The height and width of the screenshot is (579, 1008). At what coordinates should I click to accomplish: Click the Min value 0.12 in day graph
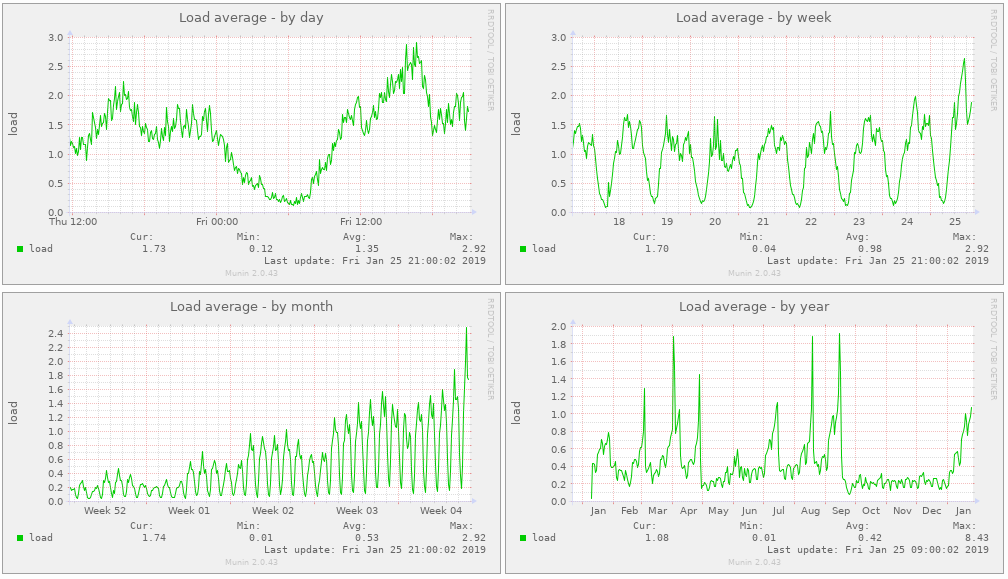tap(260, 249)
